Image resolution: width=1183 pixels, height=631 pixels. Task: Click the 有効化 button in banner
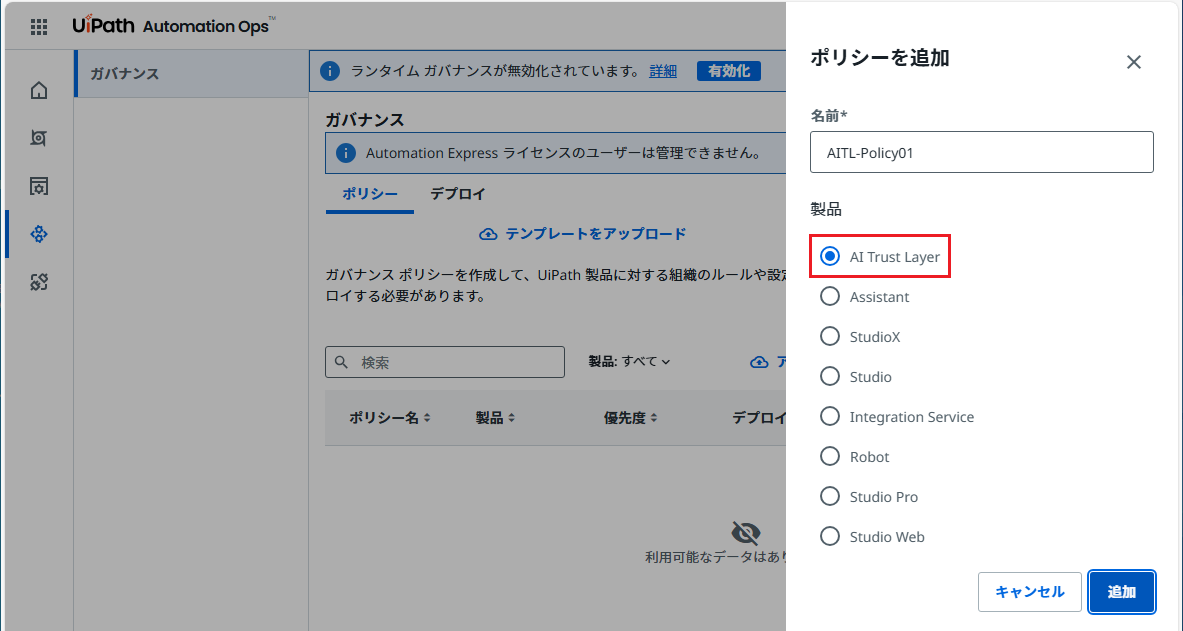click(x=729, y=71)
